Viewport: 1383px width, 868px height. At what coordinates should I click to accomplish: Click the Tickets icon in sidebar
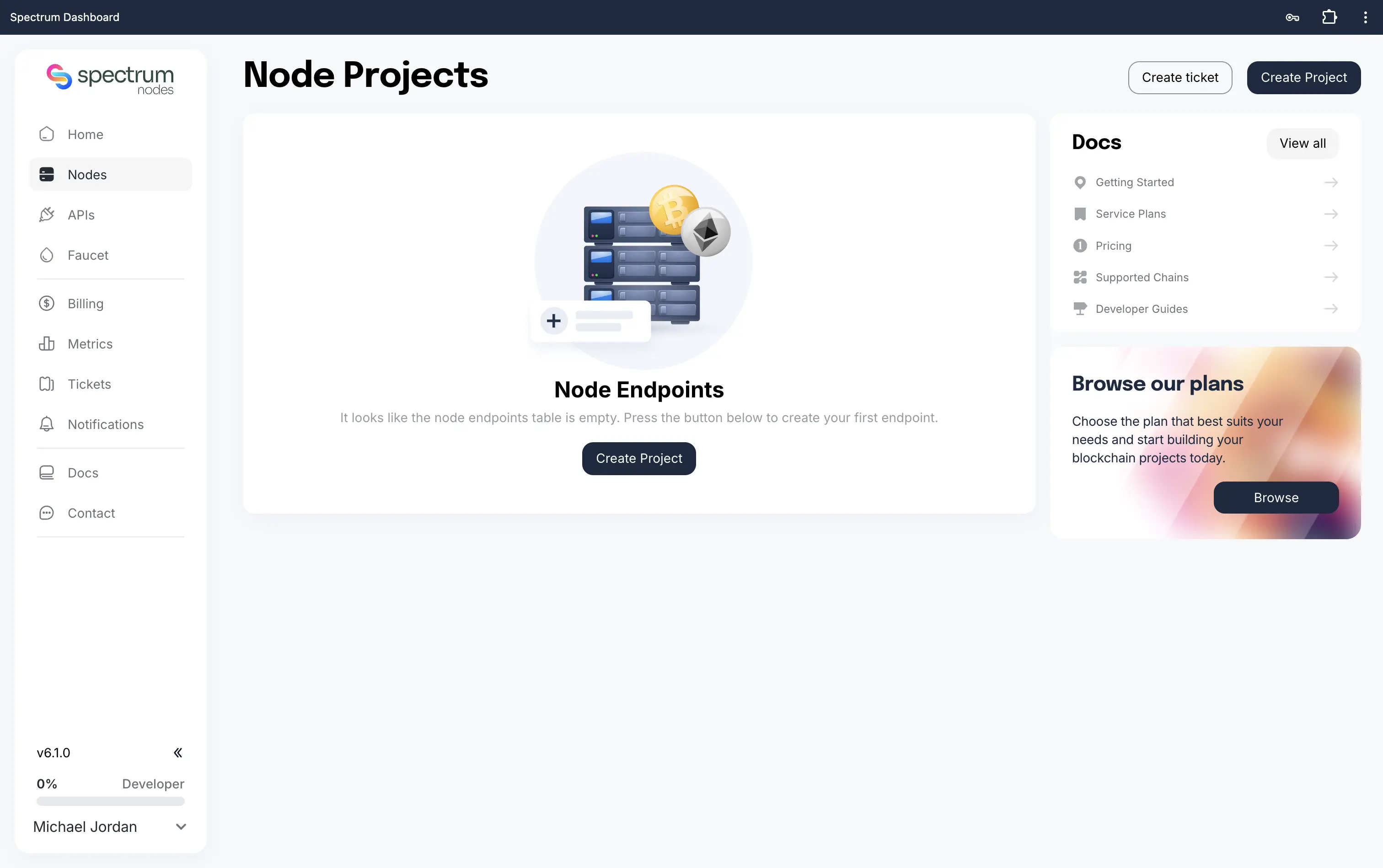(x=47, y=384)
